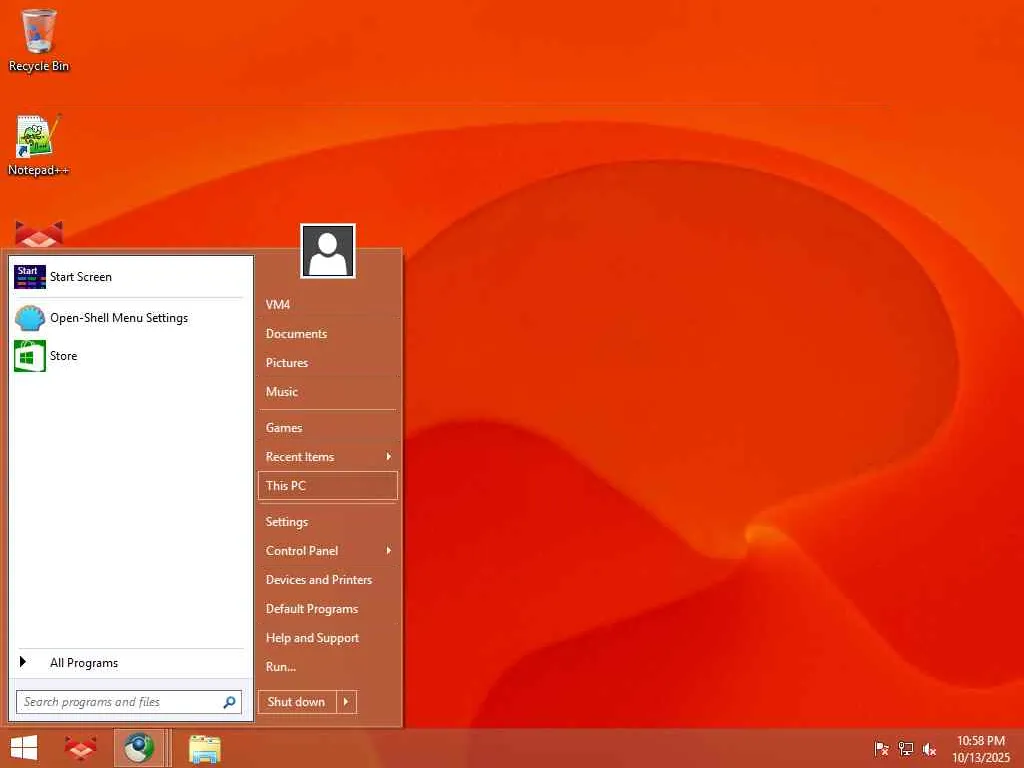Click the Control Panel label
This screenshot has width=1024, height=768.
(x=302, y=551)
